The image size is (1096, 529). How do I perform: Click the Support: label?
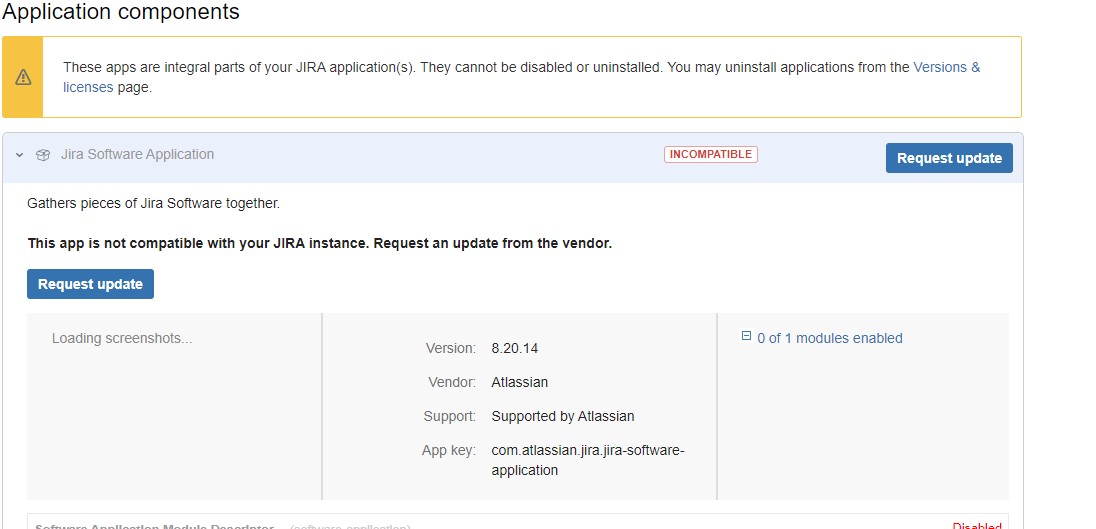pos(449,416)
